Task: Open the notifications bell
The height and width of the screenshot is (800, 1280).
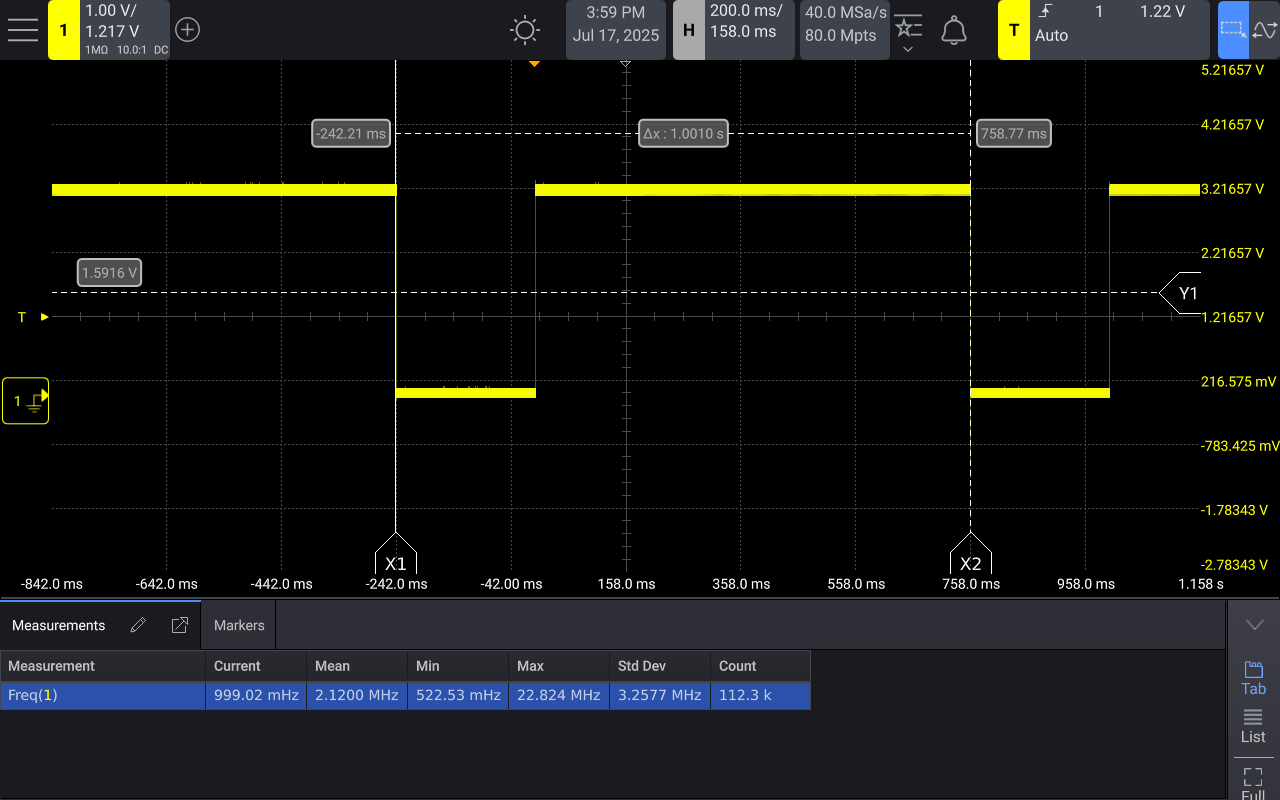Action: [953, 29]
